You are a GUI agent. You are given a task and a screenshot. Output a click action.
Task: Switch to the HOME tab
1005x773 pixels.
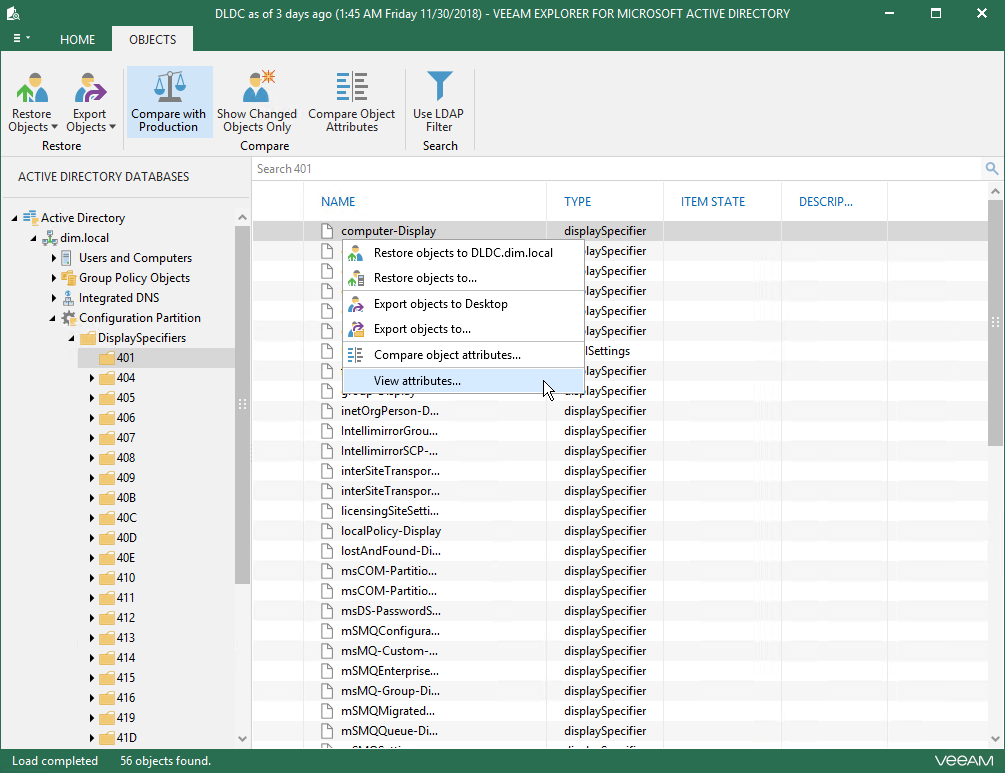point(78,39)
